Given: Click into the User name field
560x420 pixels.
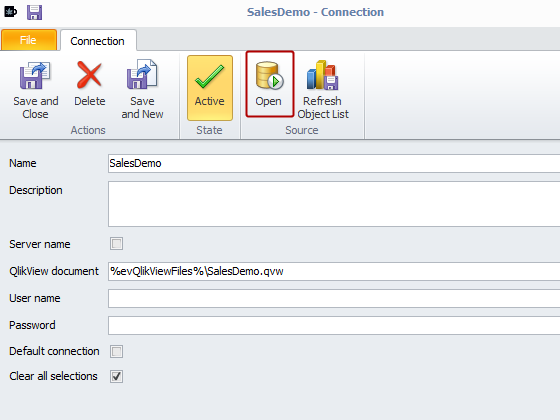Looking at the screenshot, I should (x=334, y=298).
